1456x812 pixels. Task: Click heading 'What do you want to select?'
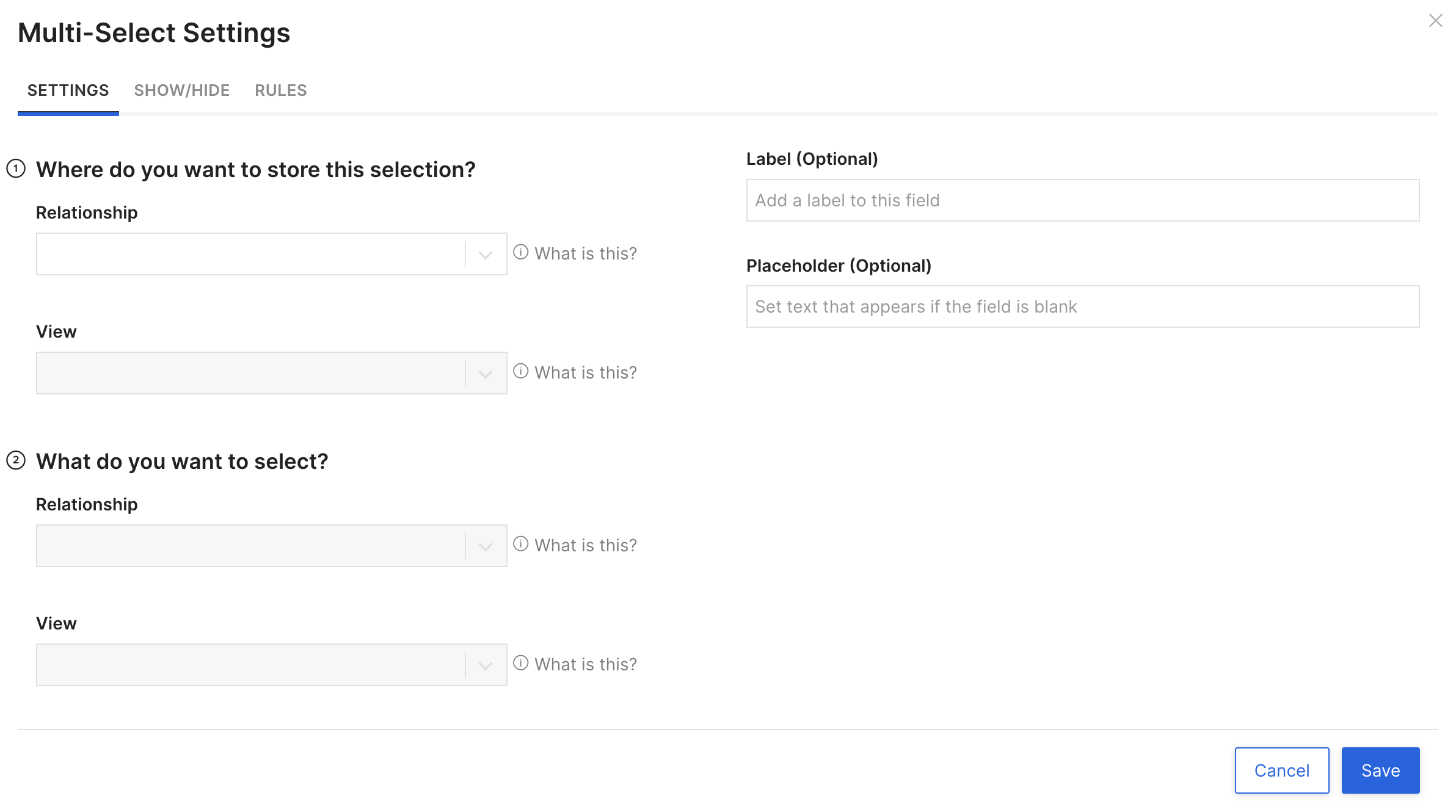[182, 462]
